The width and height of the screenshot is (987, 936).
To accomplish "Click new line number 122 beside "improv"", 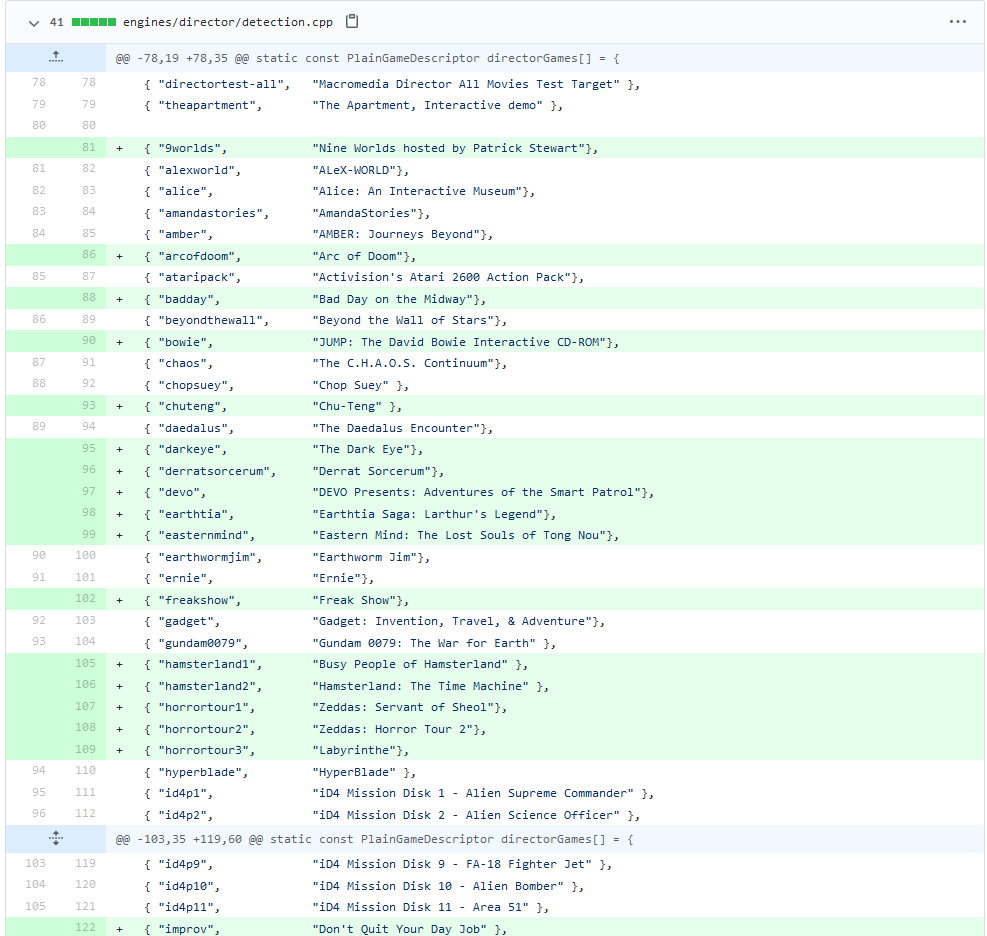I will [x=86, y=927].
